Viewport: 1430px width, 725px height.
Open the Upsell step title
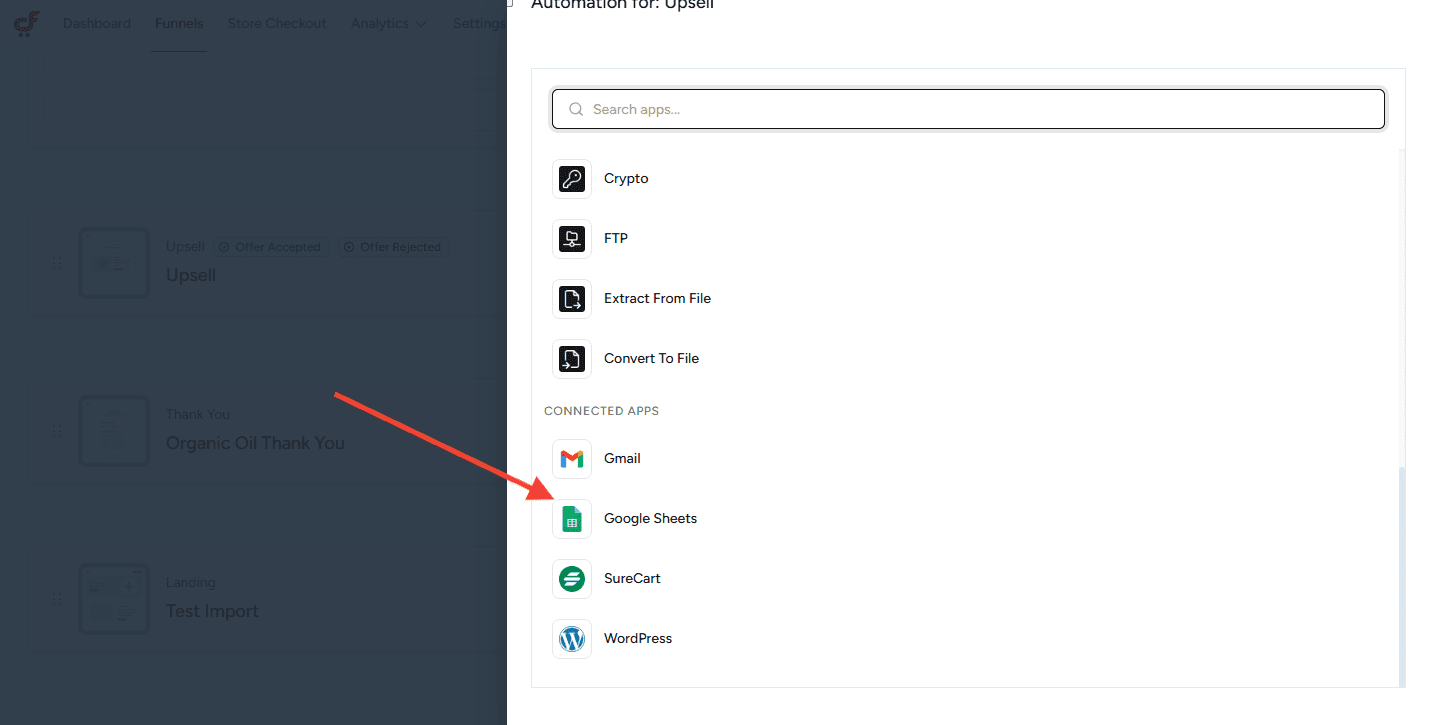point(191,275)
